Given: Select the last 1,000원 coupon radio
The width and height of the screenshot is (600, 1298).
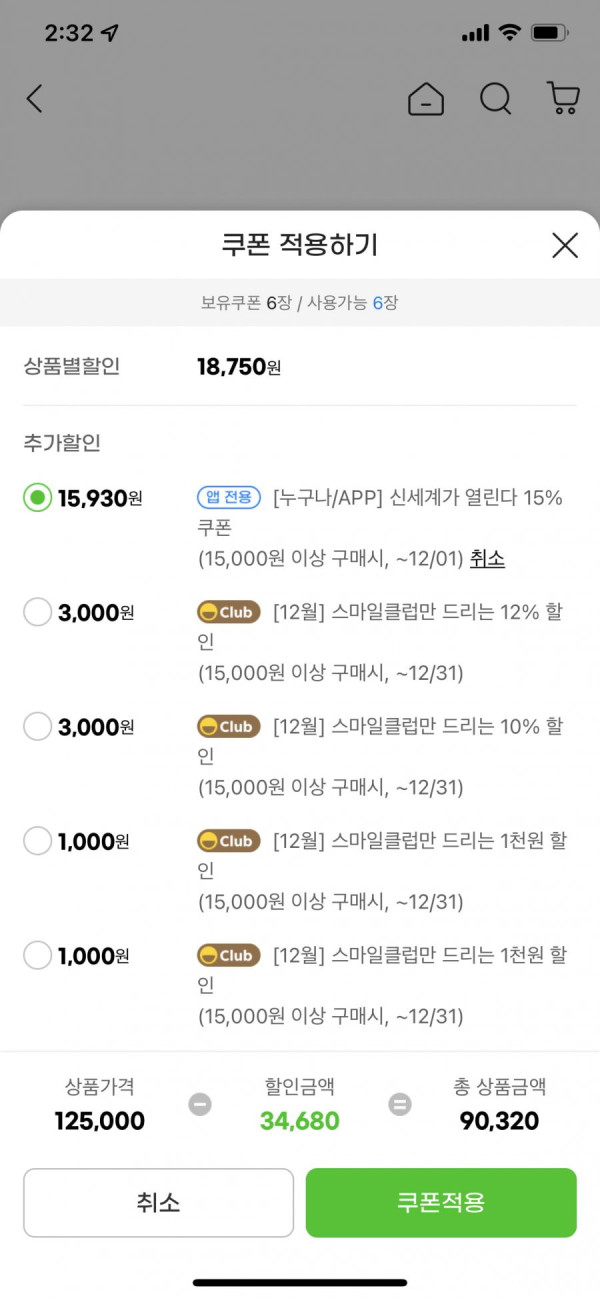Looking at the screenshot, I should [x=37, y=956].
